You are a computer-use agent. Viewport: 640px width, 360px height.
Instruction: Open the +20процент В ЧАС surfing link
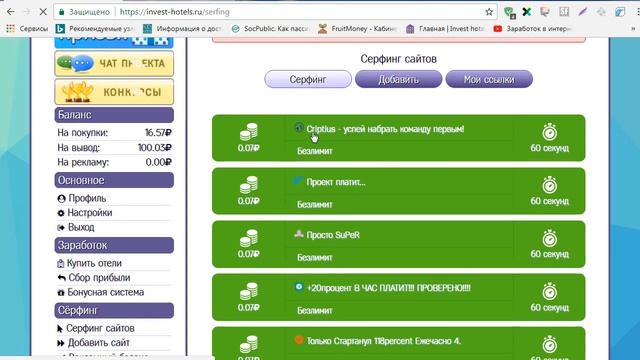pos(389,288)
